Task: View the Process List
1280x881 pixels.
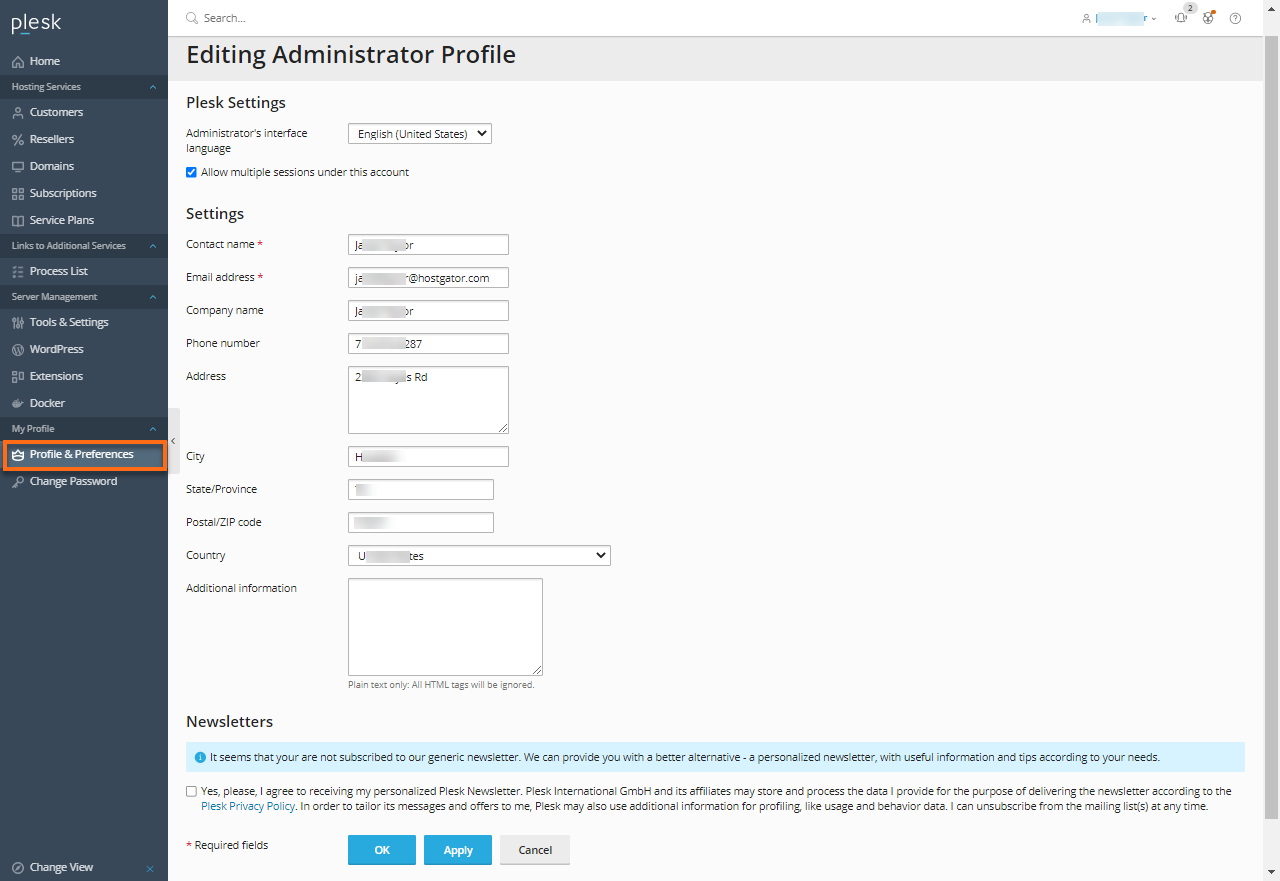Action: (57, 270)
